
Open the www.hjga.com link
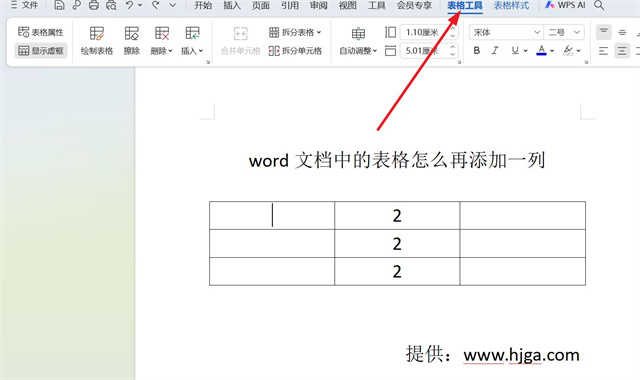tap(521, 355)
